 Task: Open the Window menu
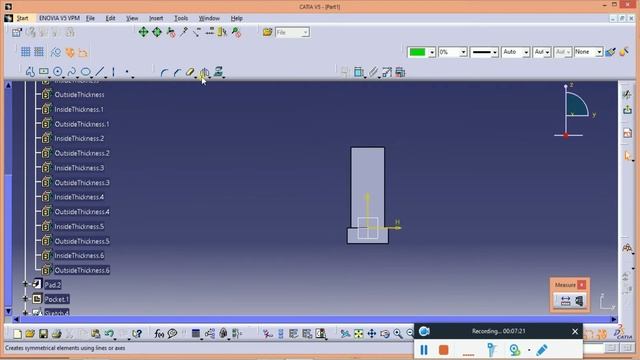coord(209,18)
